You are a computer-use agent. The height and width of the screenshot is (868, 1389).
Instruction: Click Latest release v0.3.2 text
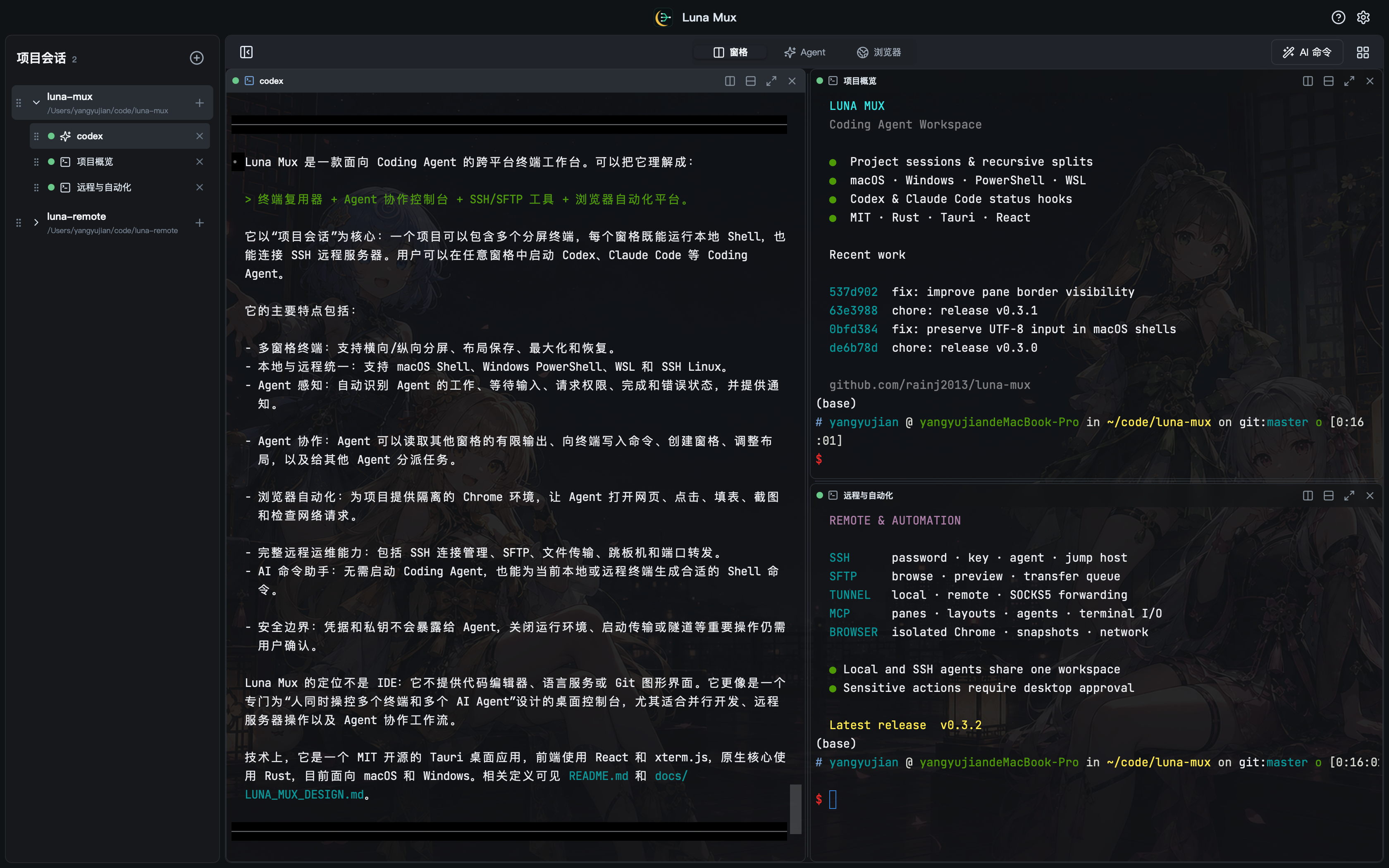coord(905,725)
